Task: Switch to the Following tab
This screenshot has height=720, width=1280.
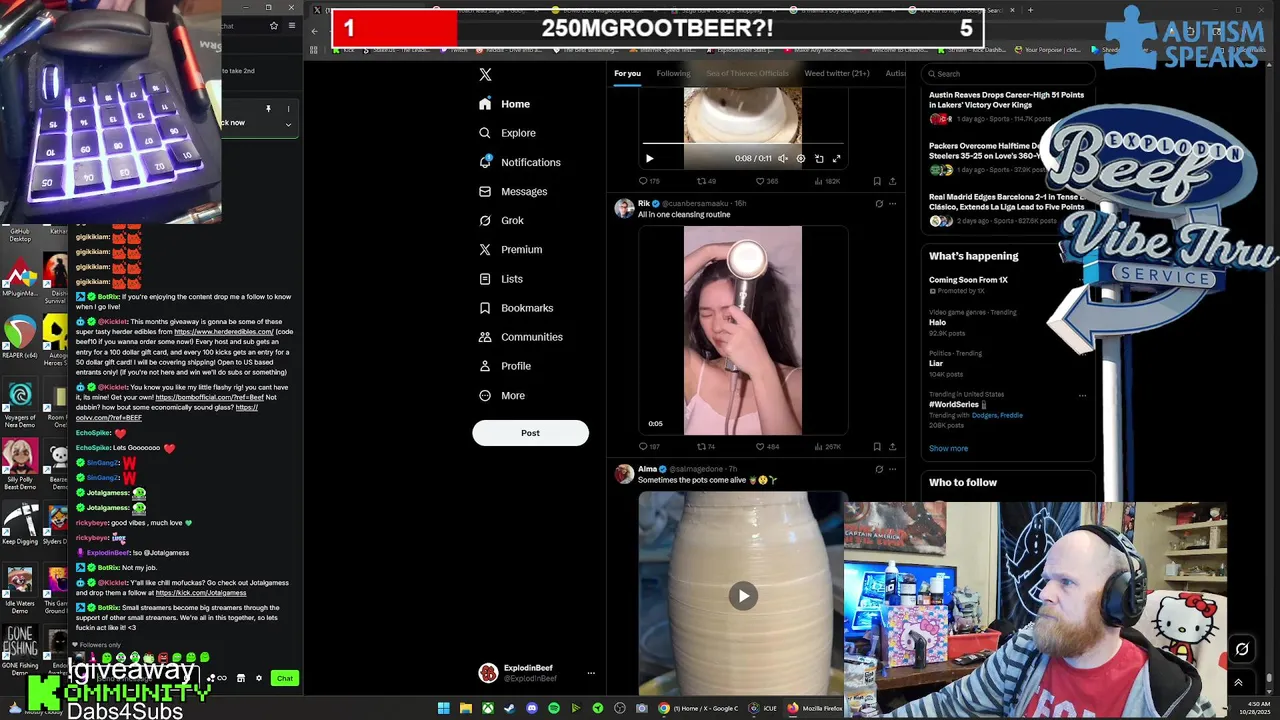Action: [x=673, y=73]
